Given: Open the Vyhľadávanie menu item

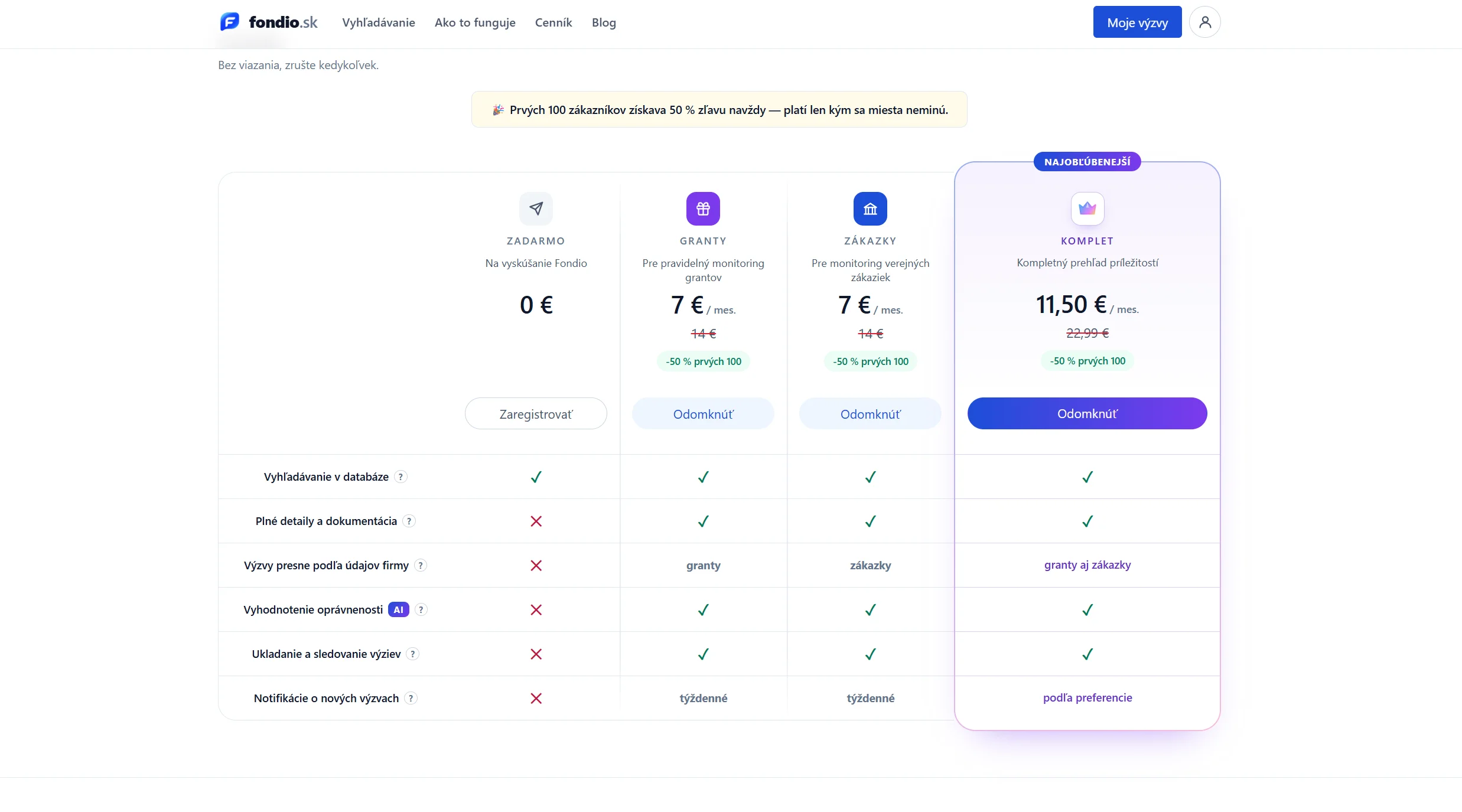Looking at the screenshot, I should (379, 22).
